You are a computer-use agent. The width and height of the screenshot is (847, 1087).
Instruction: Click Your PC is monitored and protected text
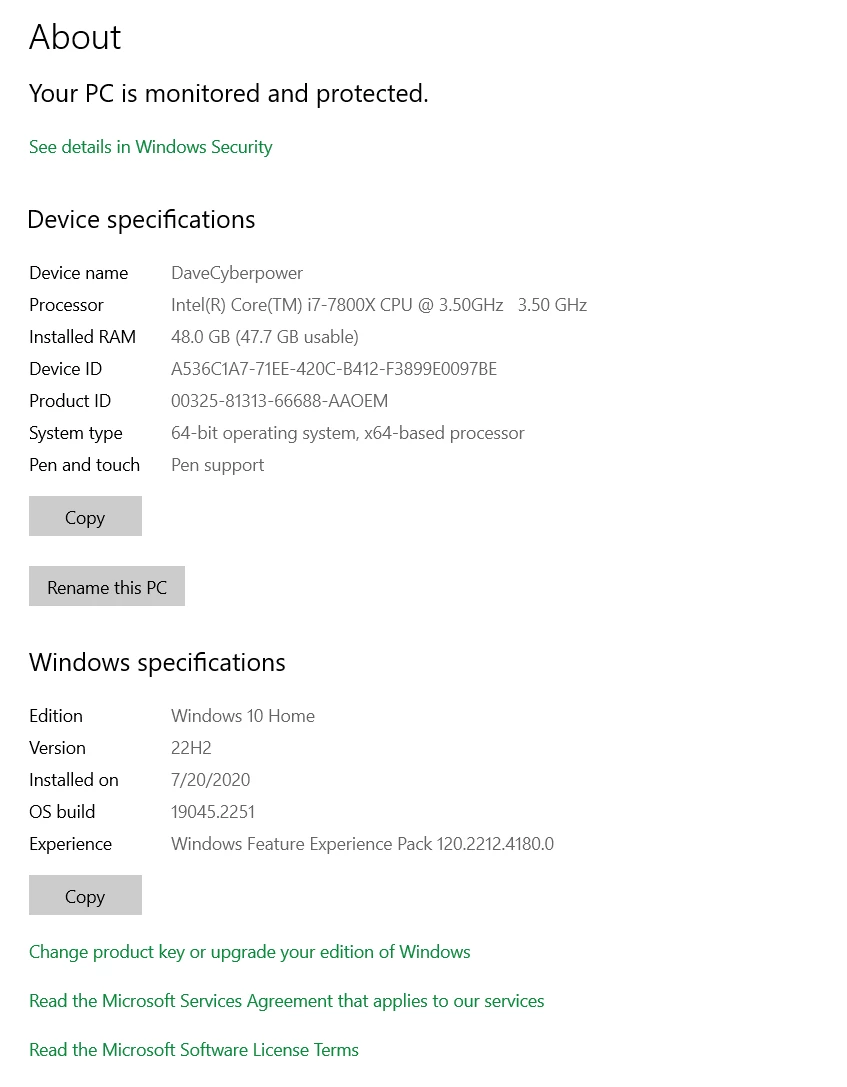[229, 94]
